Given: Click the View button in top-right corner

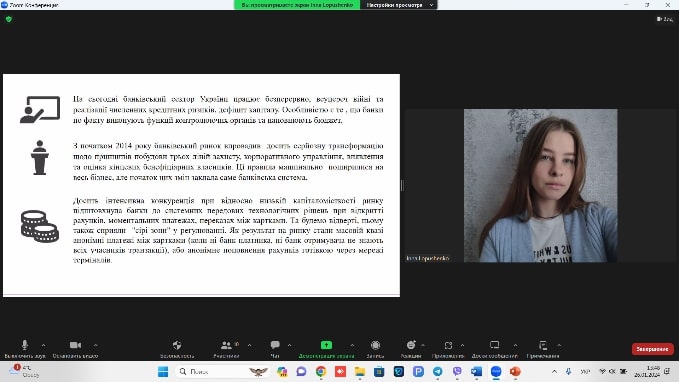Looking at the screenshot, I should (665, 19).
